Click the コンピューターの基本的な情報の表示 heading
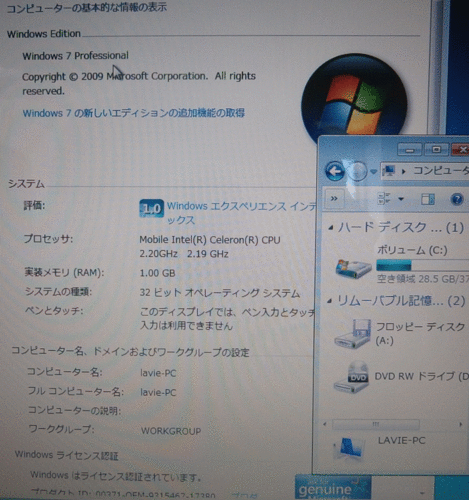 tap(87, 8)
